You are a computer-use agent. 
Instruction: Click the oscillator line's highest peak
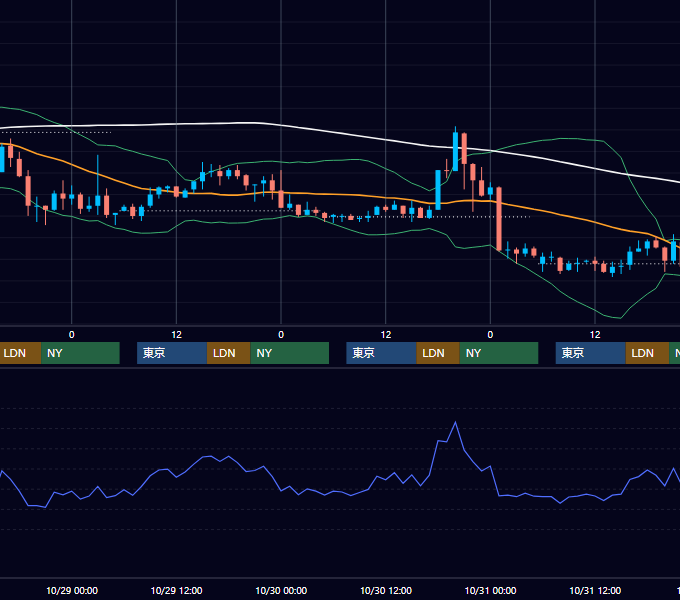(455, 422)
